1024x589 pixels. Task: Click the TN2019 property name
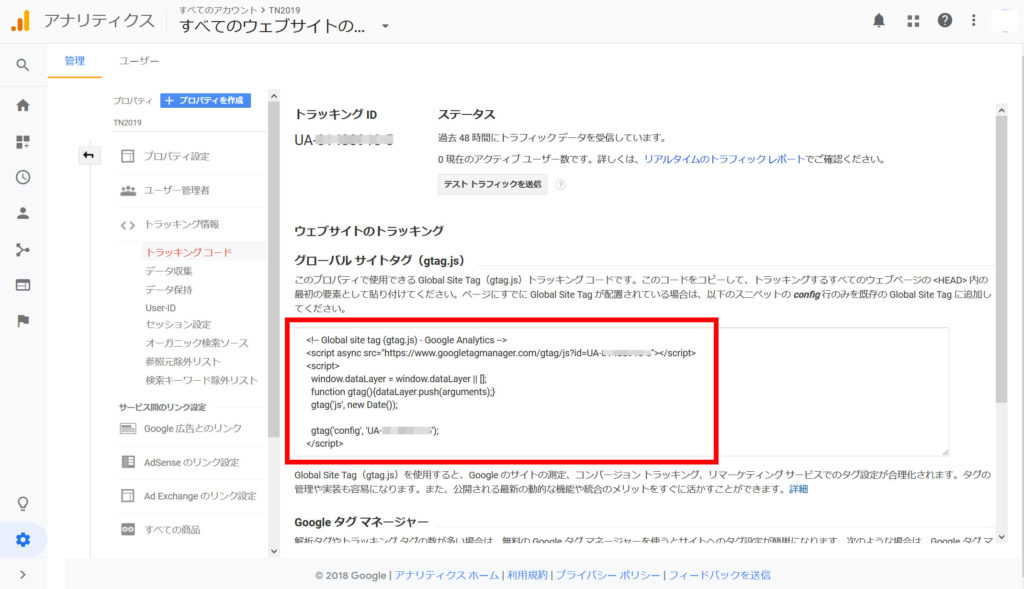[127, 123]
